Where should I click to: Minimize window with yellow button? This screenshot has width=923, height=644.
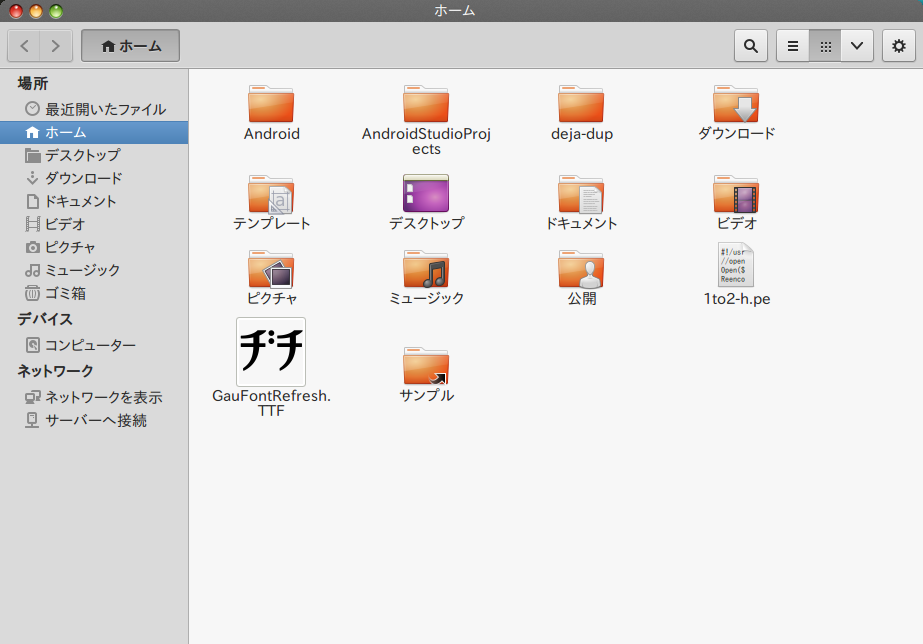point(36,11)
